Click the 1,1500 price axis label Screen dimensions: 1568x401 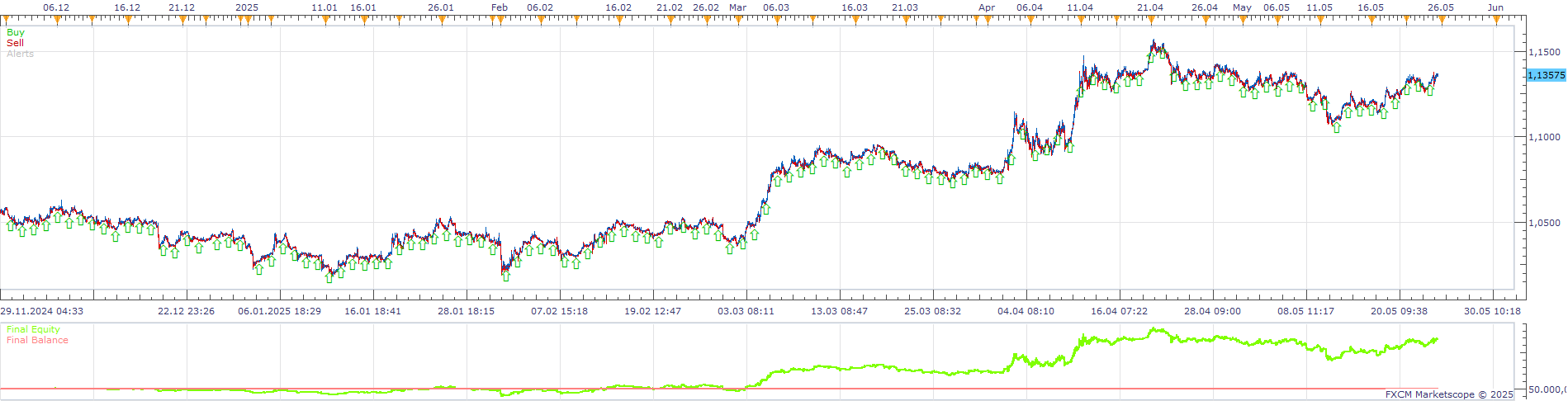click(x=1544, y=52)
